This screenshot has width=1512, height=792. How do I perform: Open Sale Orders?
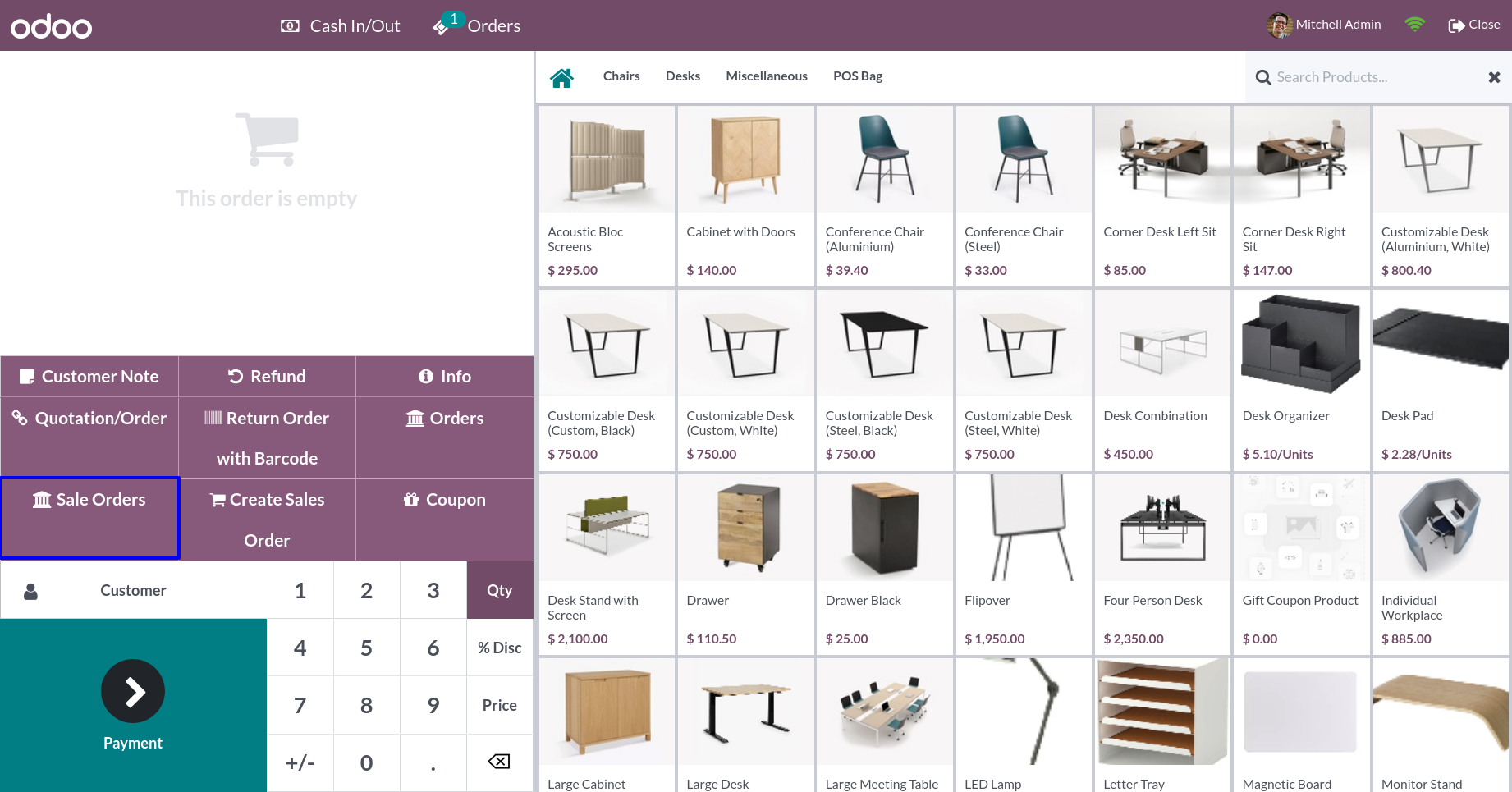(x=89, y=519)
